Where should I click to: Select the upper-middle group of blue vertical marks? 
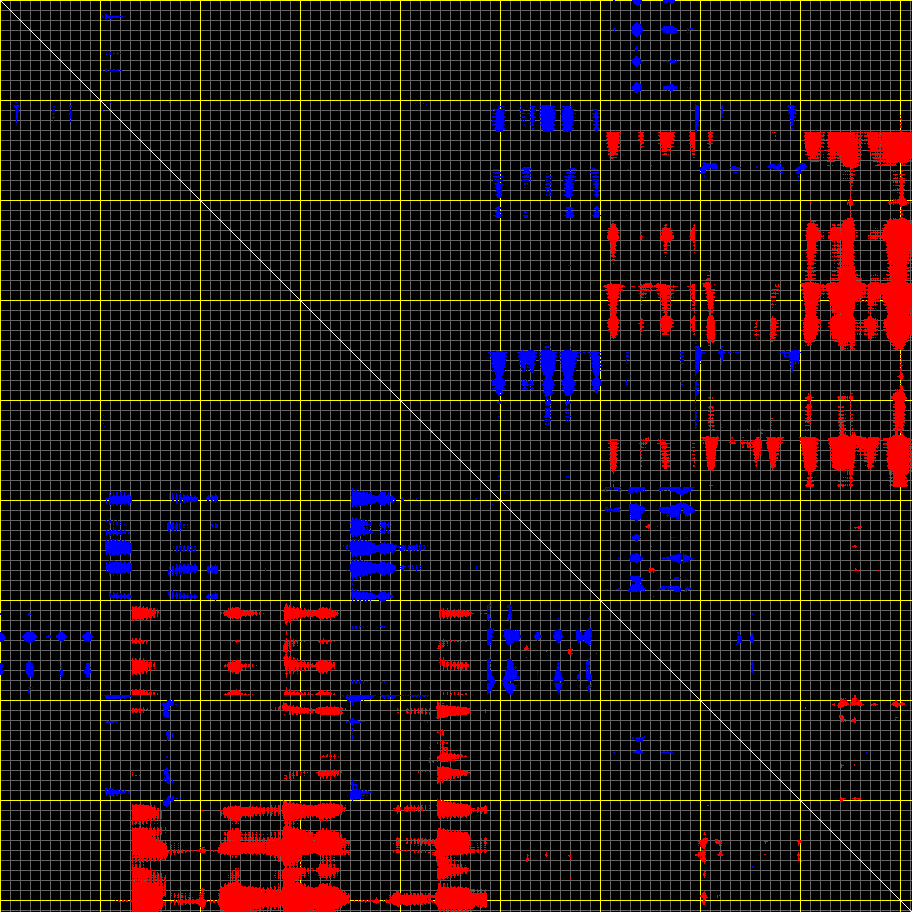(x=546, y=118)
